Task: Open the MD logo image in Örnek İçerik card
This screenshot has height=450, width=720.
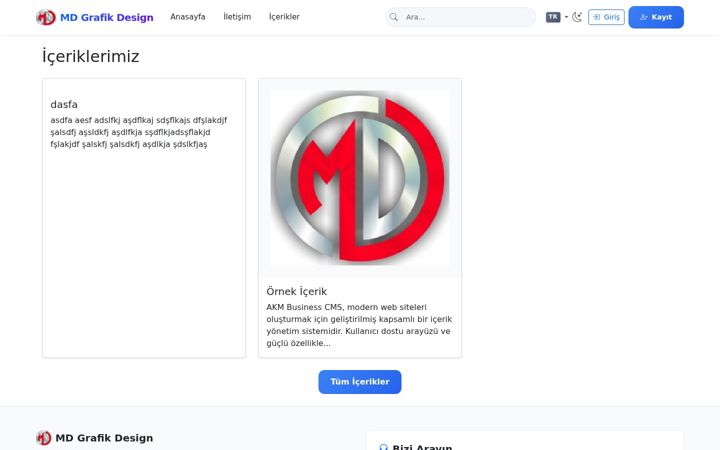Action: (x=360, y=178)
